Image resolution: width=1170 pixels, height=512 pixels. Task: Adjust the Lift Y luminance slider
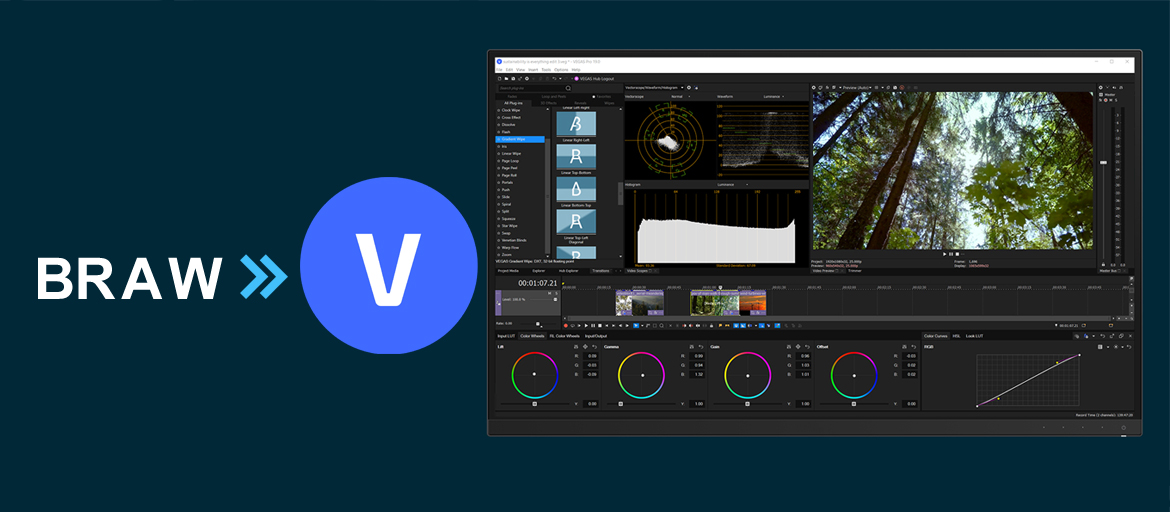pyautogui.click(x=535, y=404)
